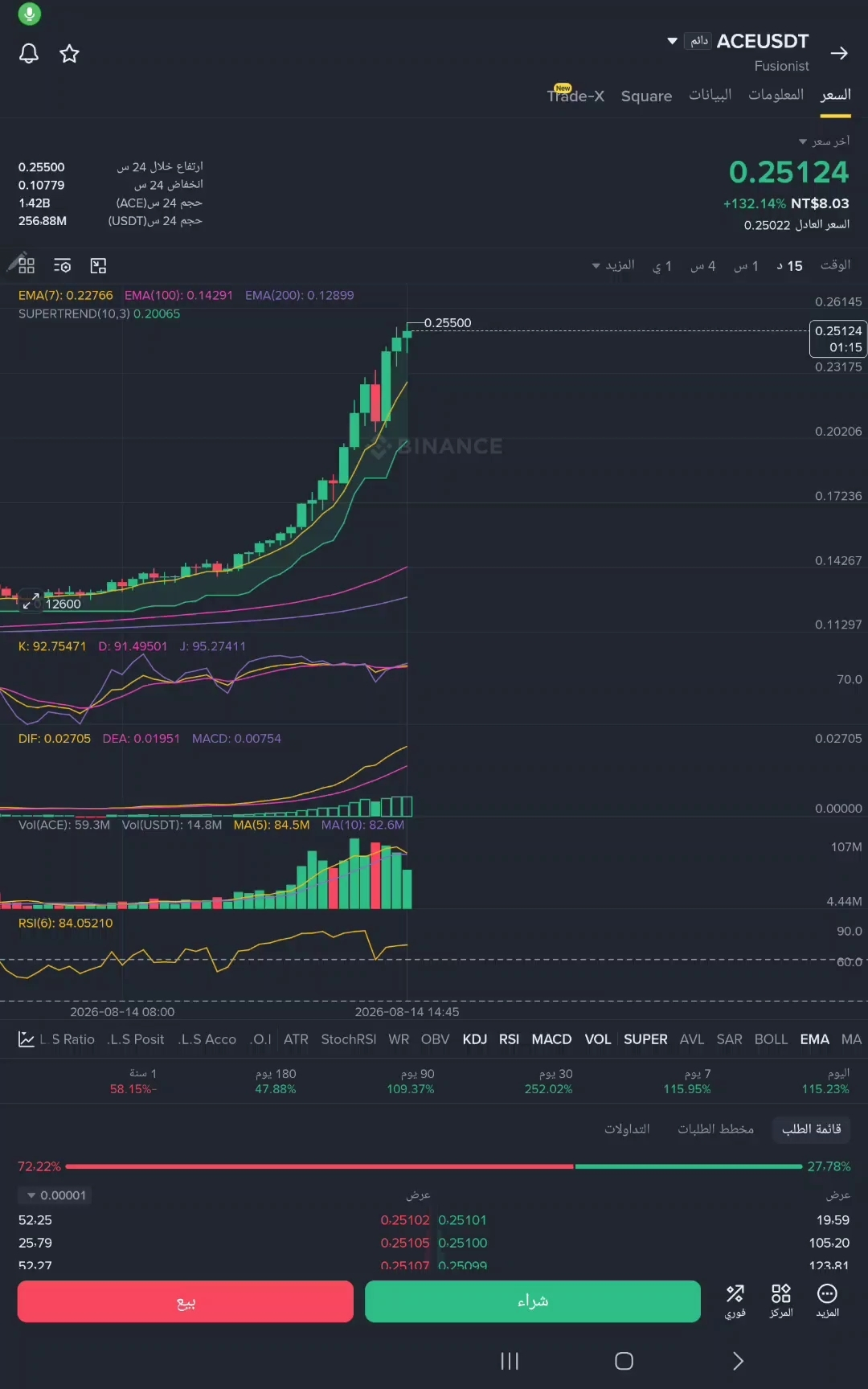Select bid price 0.25100 in order book
The image size is (868, 1389).
[463, 1243]
